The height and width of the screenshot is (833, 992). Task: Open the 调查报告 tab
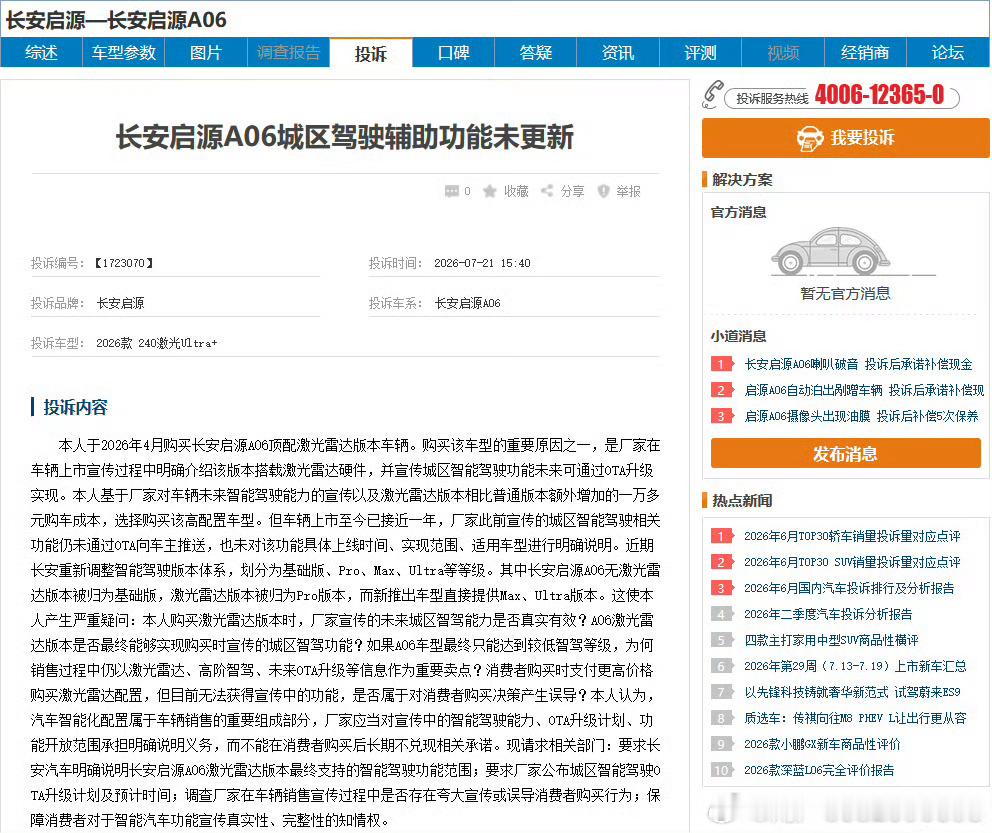coord(288,52)
